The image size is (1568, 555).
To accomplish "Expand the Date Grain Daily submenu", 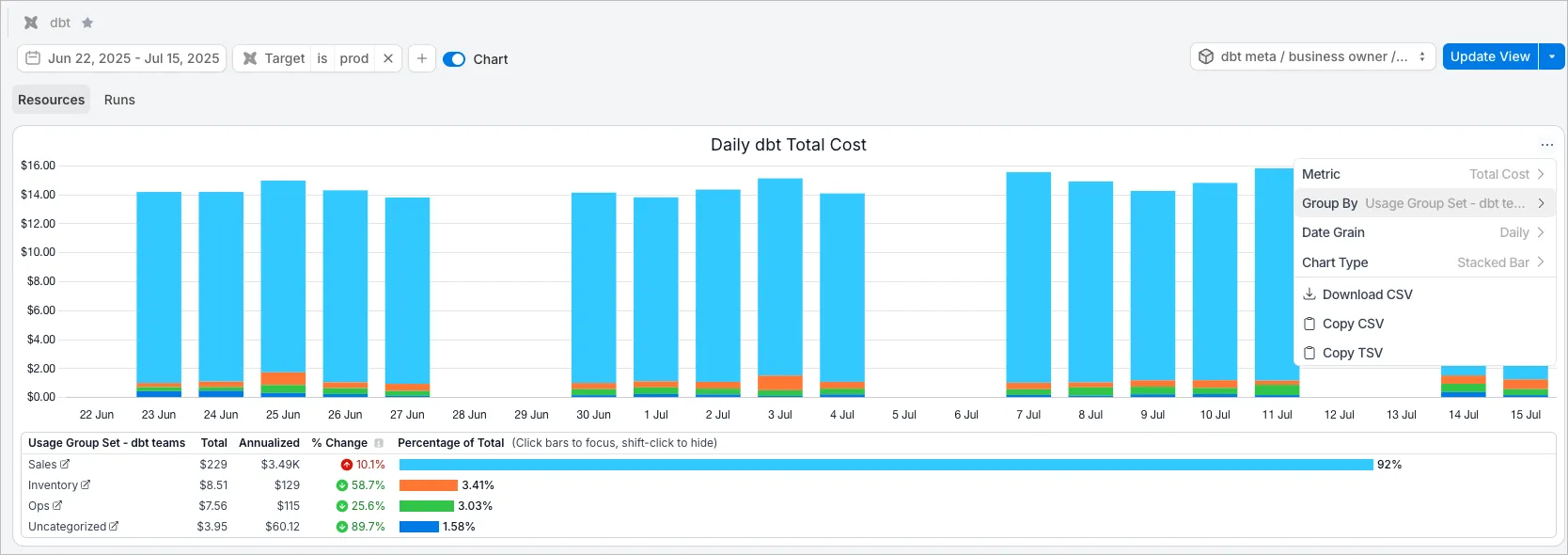I will pos(1423,232).
